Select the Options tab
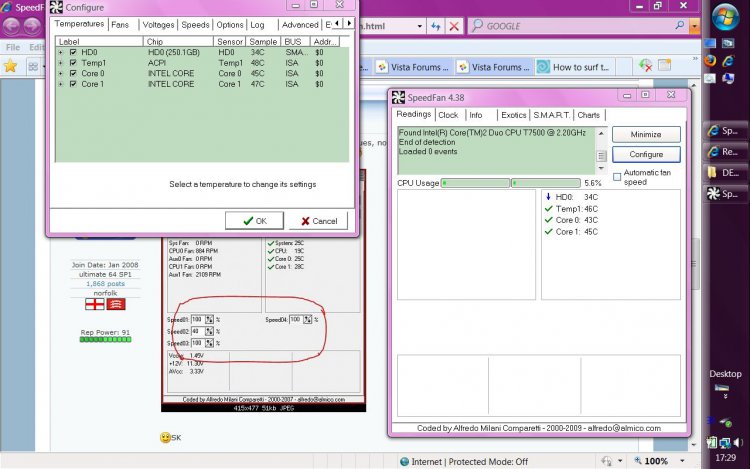This screenshot has height=469, width=750. click(x=230, y=25)
